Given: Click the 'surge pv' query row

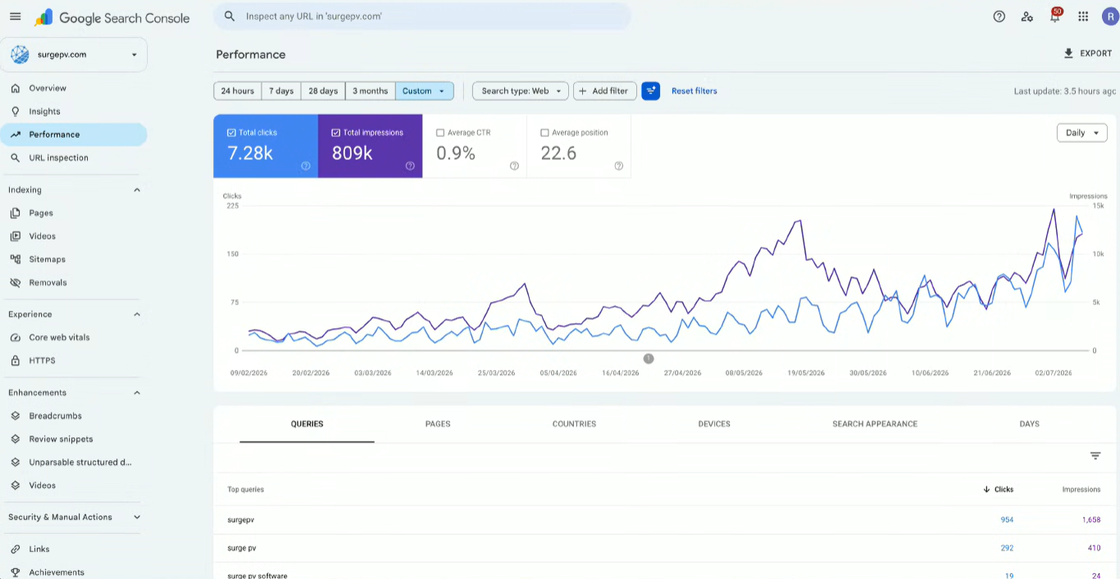Looking at the screenshot, I should point(664,548).
